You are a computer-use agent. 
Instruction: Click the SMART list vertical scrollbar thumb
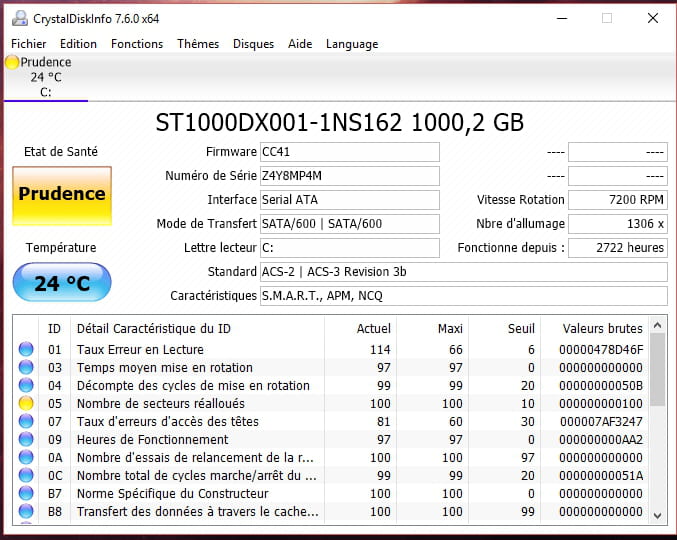pos(658,369)
